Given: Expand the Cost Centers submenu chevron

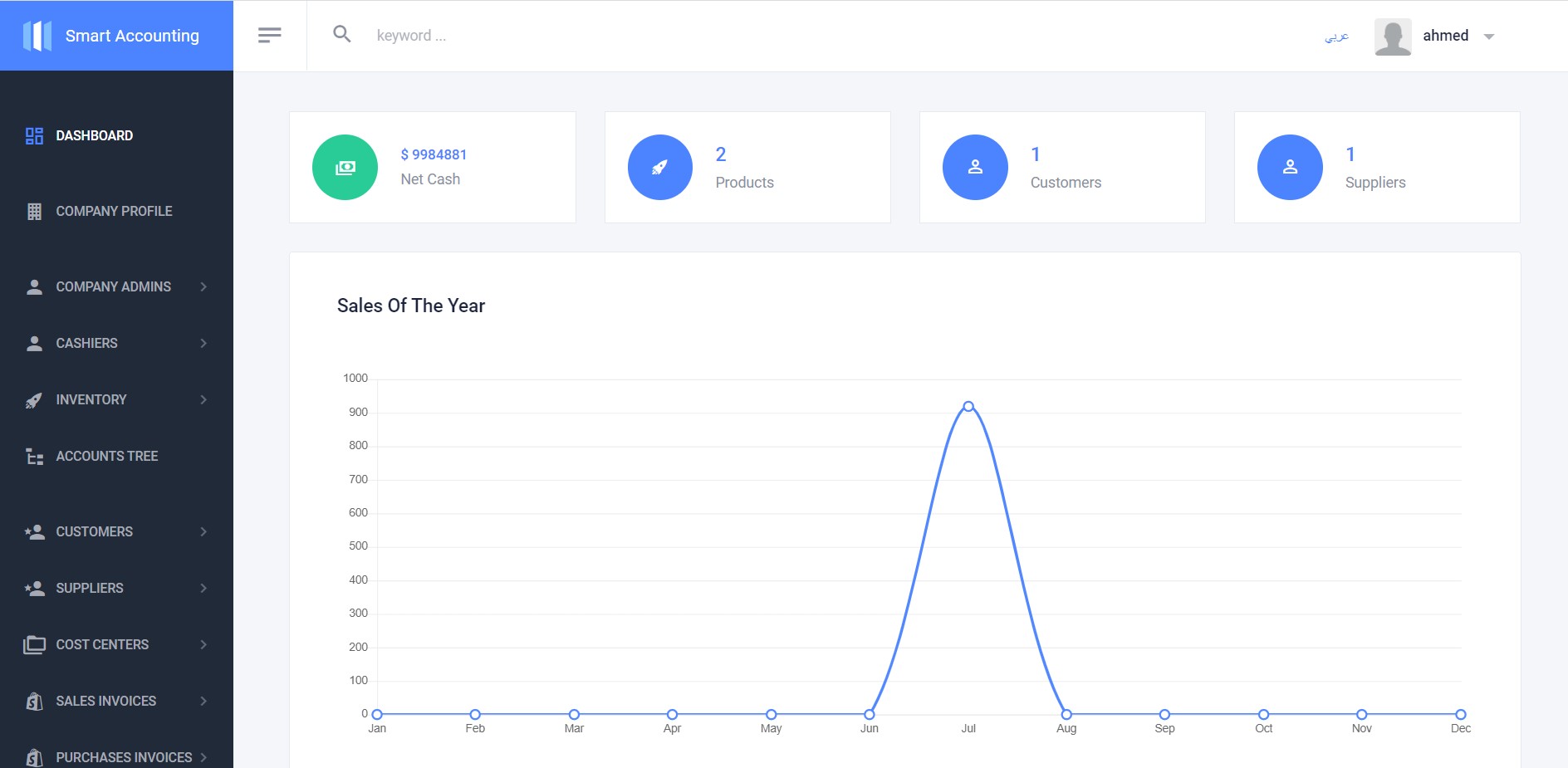Looking at the screenshot, I should (203, 644).
